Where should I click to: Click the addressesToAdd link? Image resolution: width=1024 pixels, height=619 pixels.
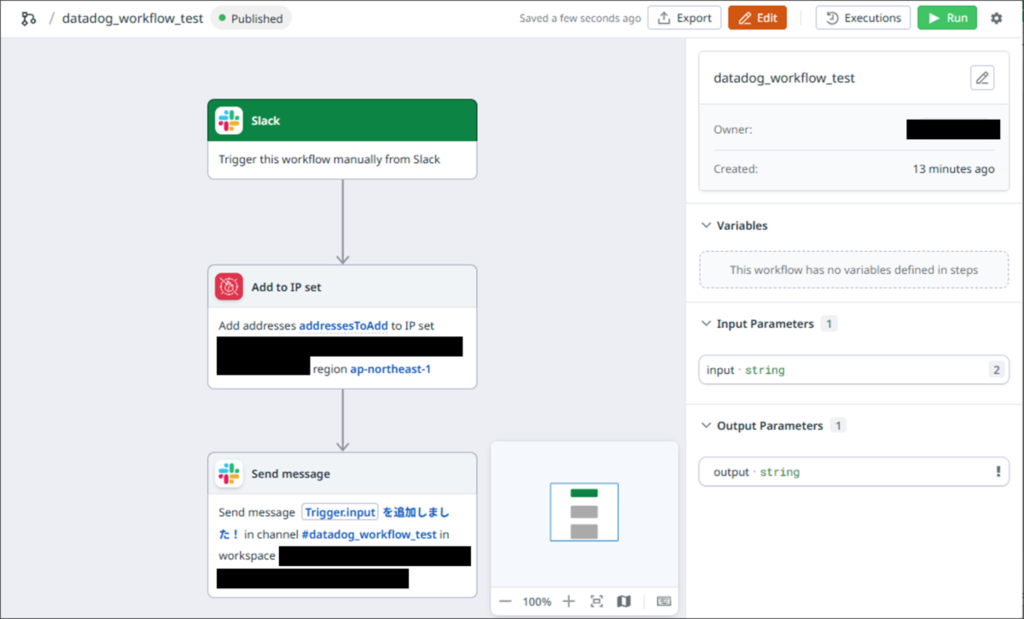click(x=344, y=325)
